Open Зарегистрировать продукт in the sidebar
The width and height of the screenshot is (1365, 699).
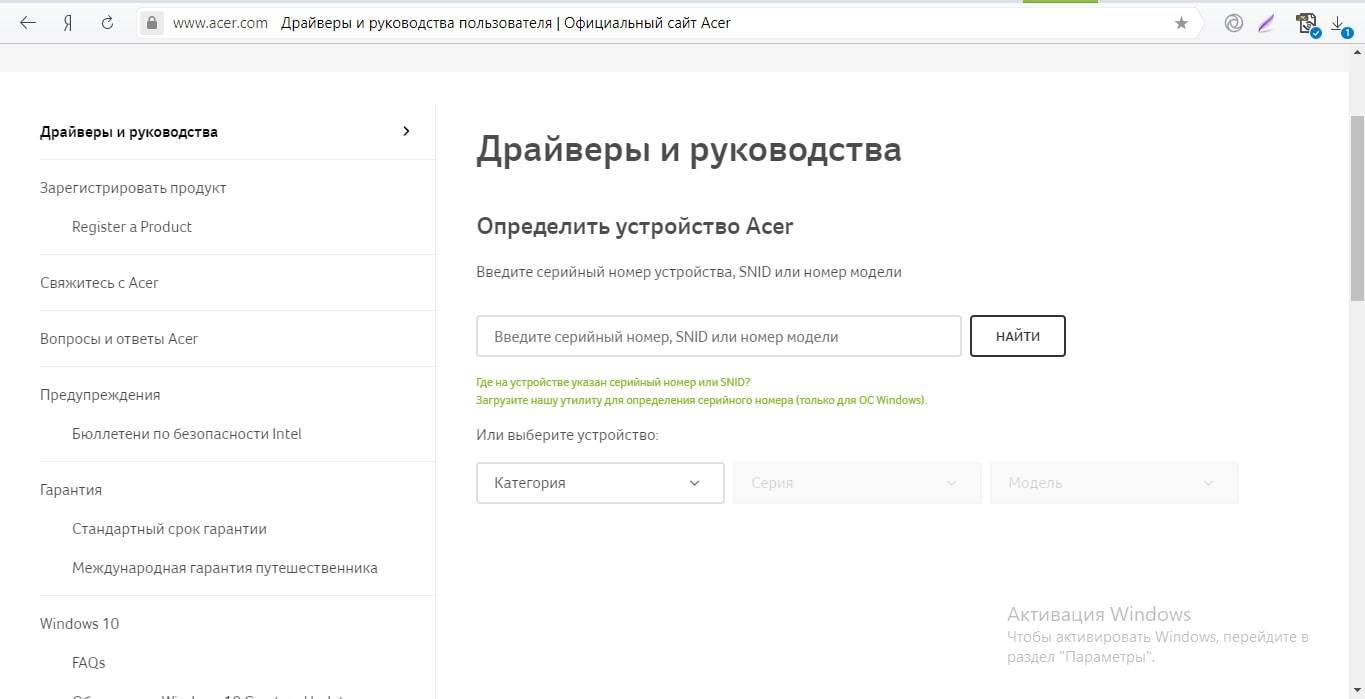pos(133,188)
